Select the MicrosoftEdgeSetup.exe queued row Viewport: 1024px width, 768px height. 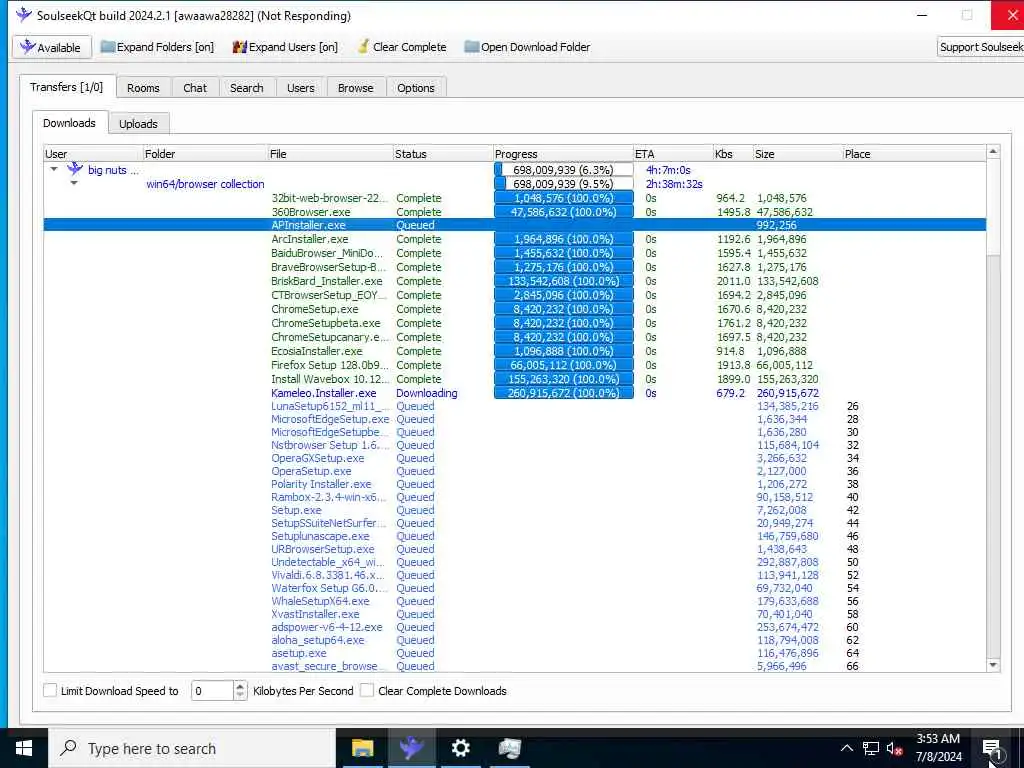515,419
